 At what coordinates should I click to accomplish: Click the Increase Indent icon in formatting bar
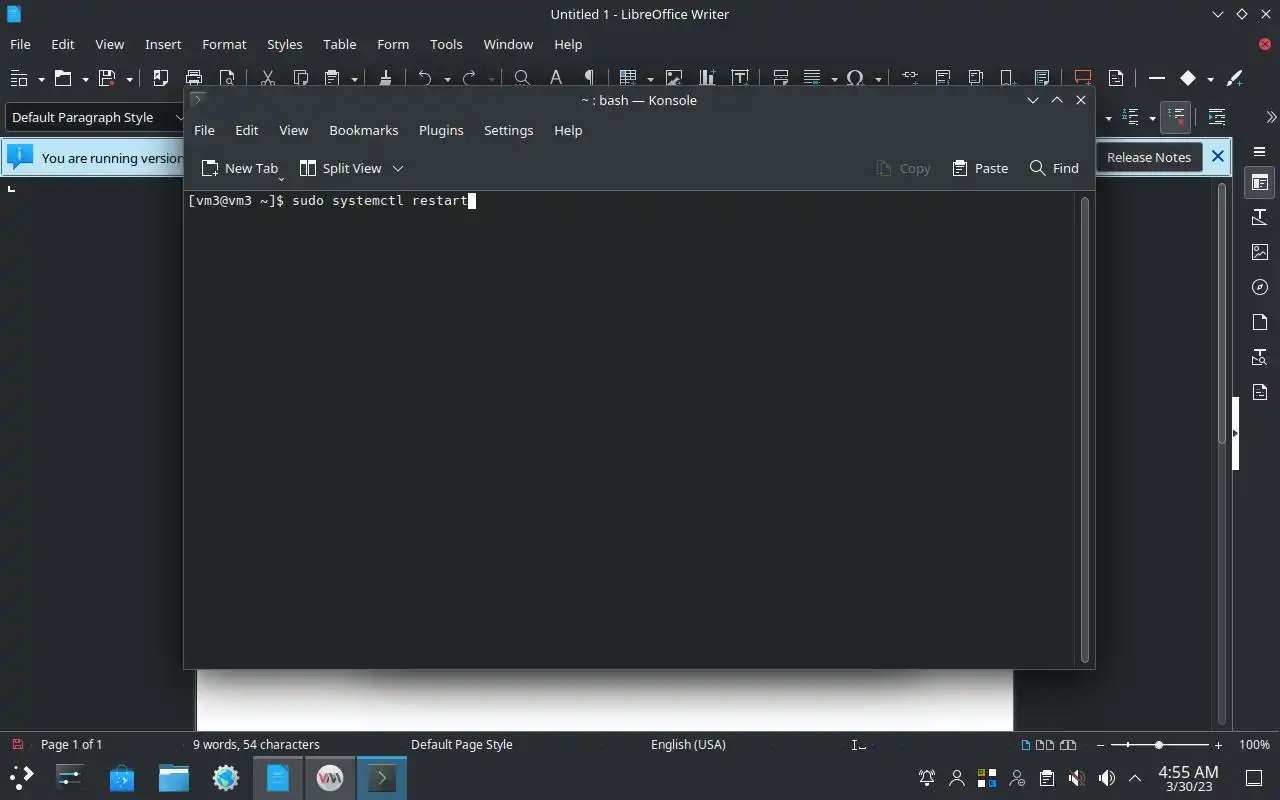tap(1217, 117)
